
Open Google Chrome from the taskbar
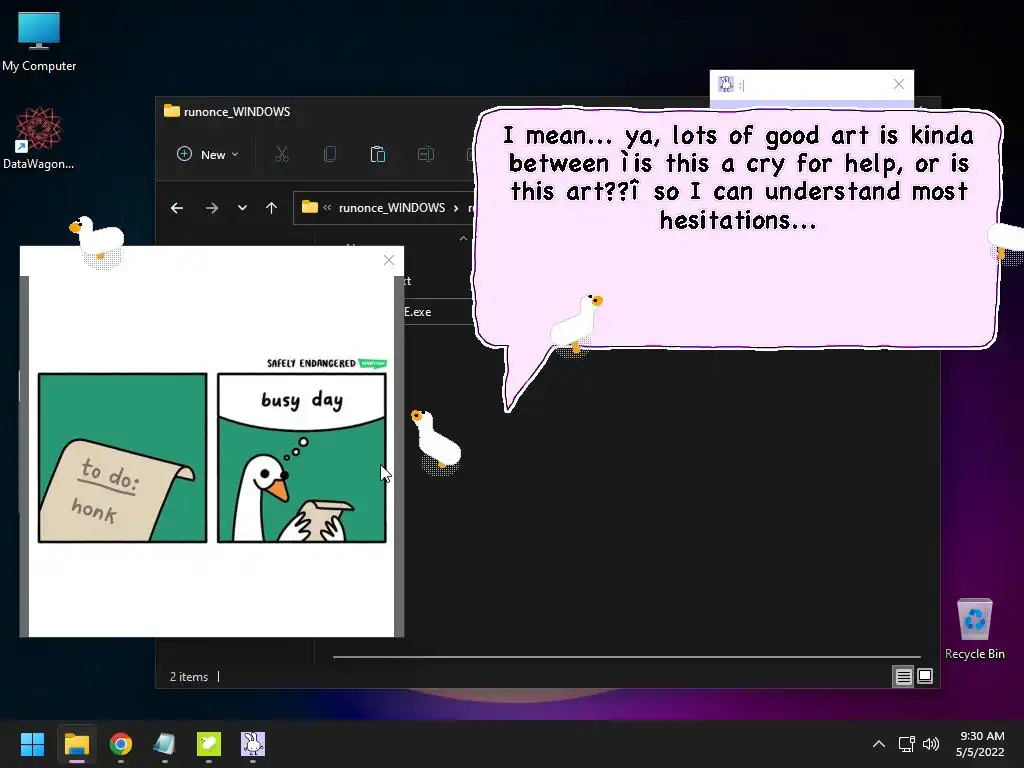pyautogui.click(x=121, y=744)
